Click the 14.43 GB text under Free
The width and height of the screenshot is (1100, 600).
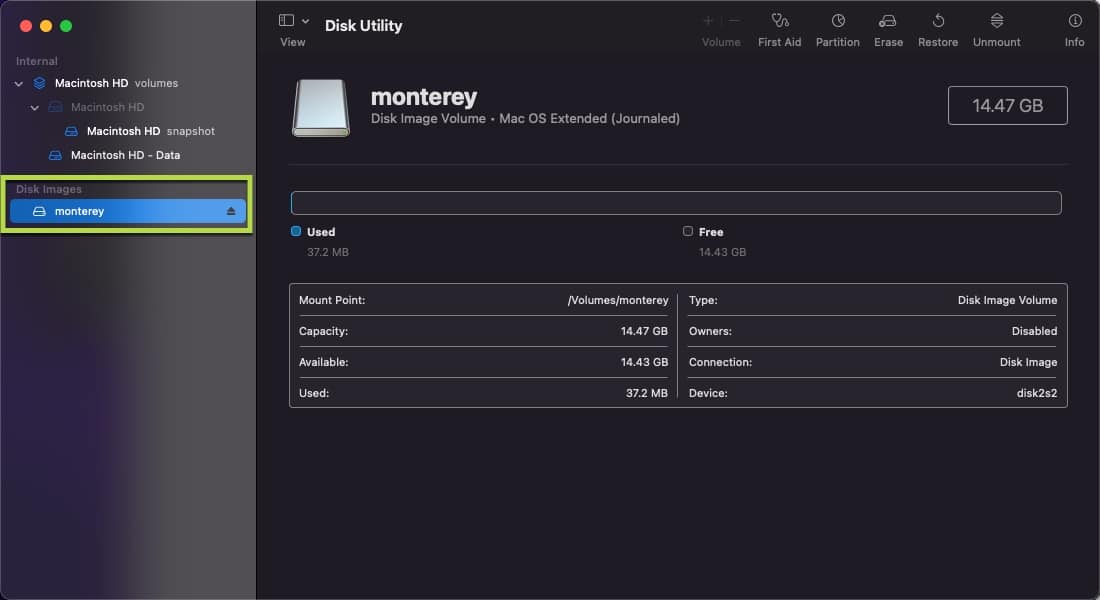[x=723, y=252]
